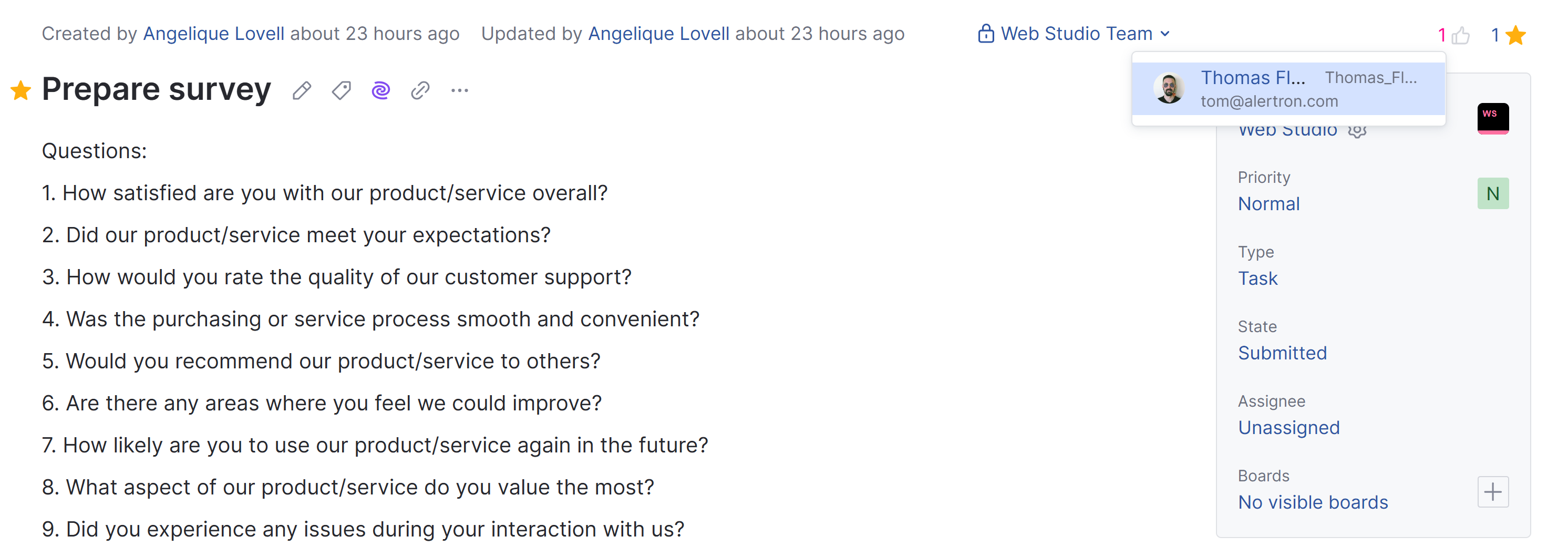Viewport: 1568px width, 557px height.
Task: Click the green N priority color badge
Action: 1492,193
